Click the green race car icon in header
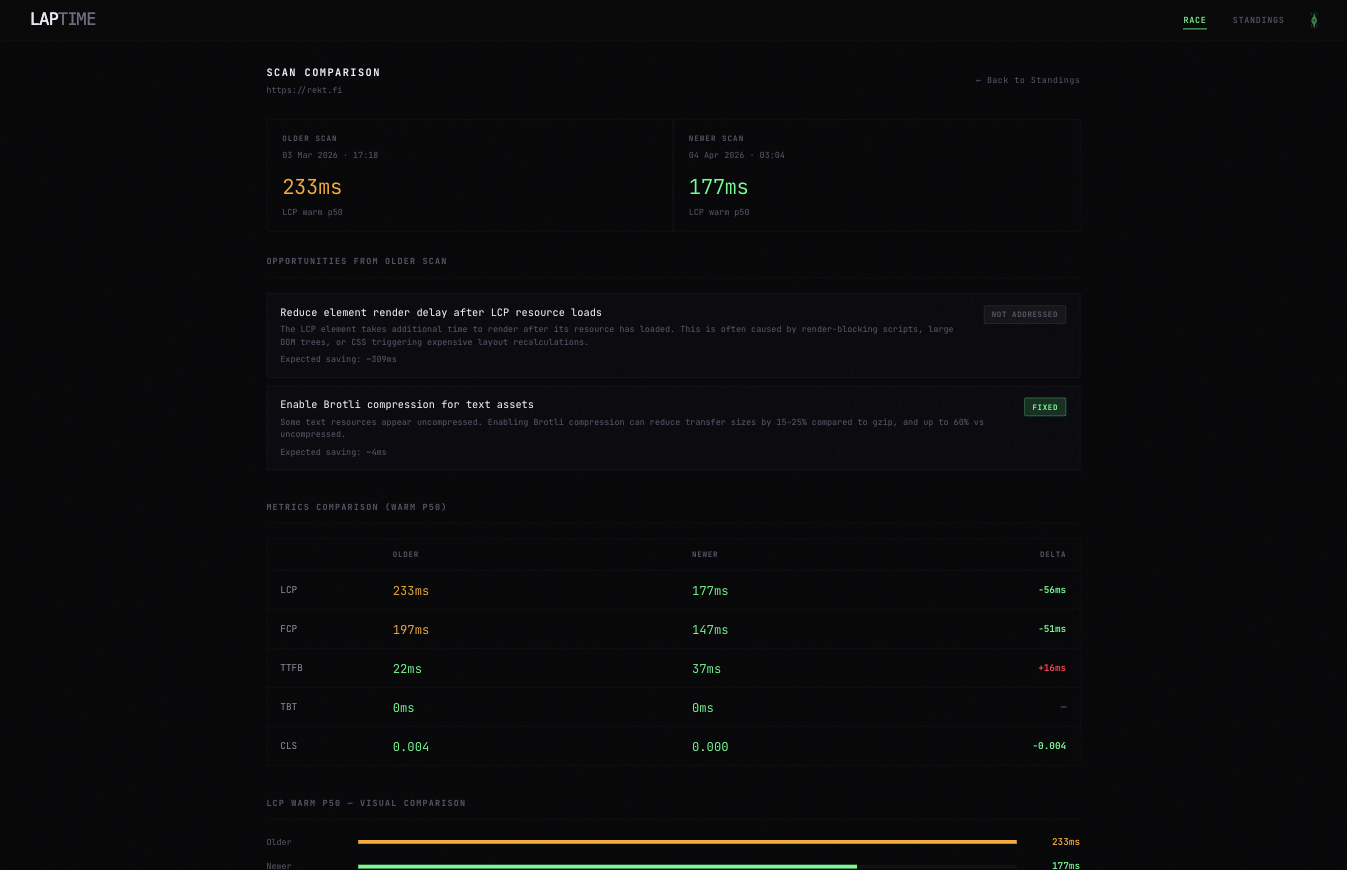Image resolution: width=1347 pixels, height=870 pixels. pos(1314,20)
